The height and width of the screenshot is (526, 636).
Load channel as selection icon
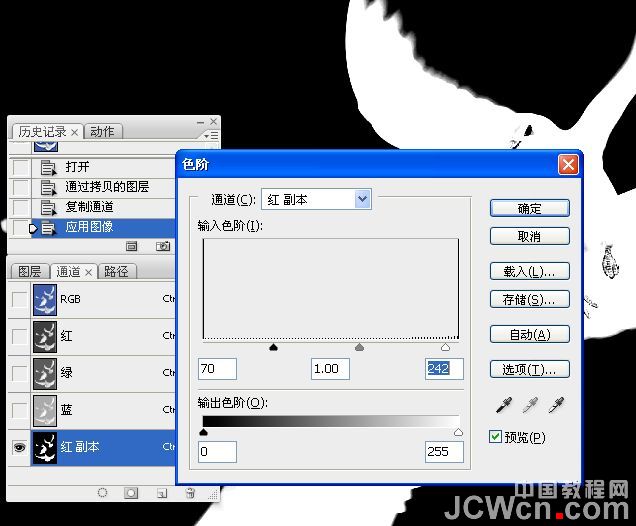(102, 493)
